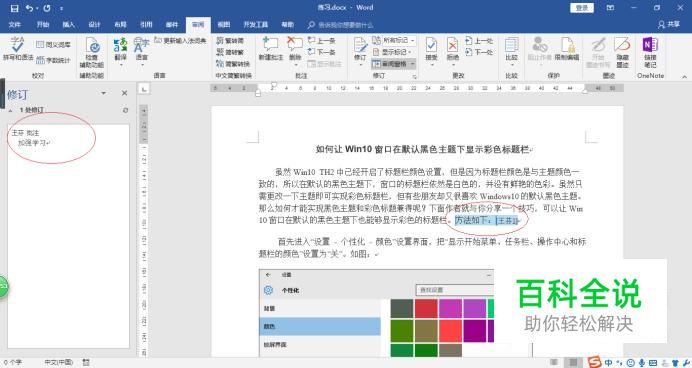The height and width of the screenshot is (368, 692).
Task: Collapse the ribbon with the chevron
Action: point(684,77)
